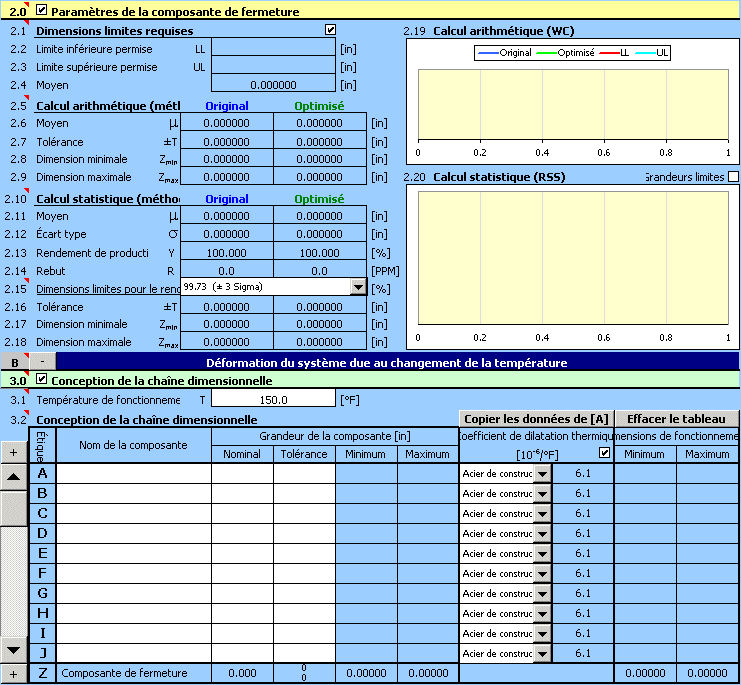
Task: Open material dropdown for row E
Action: point(543,554)
